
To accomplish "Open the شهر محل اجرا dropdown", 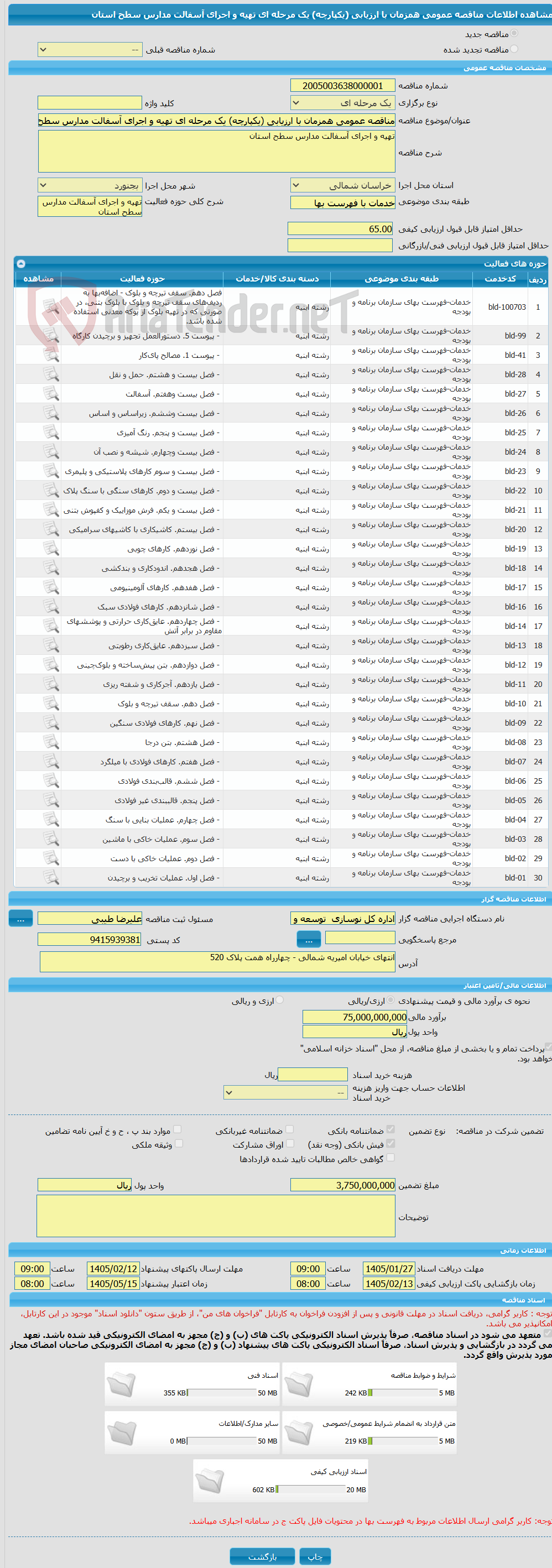I will (90, 185).
